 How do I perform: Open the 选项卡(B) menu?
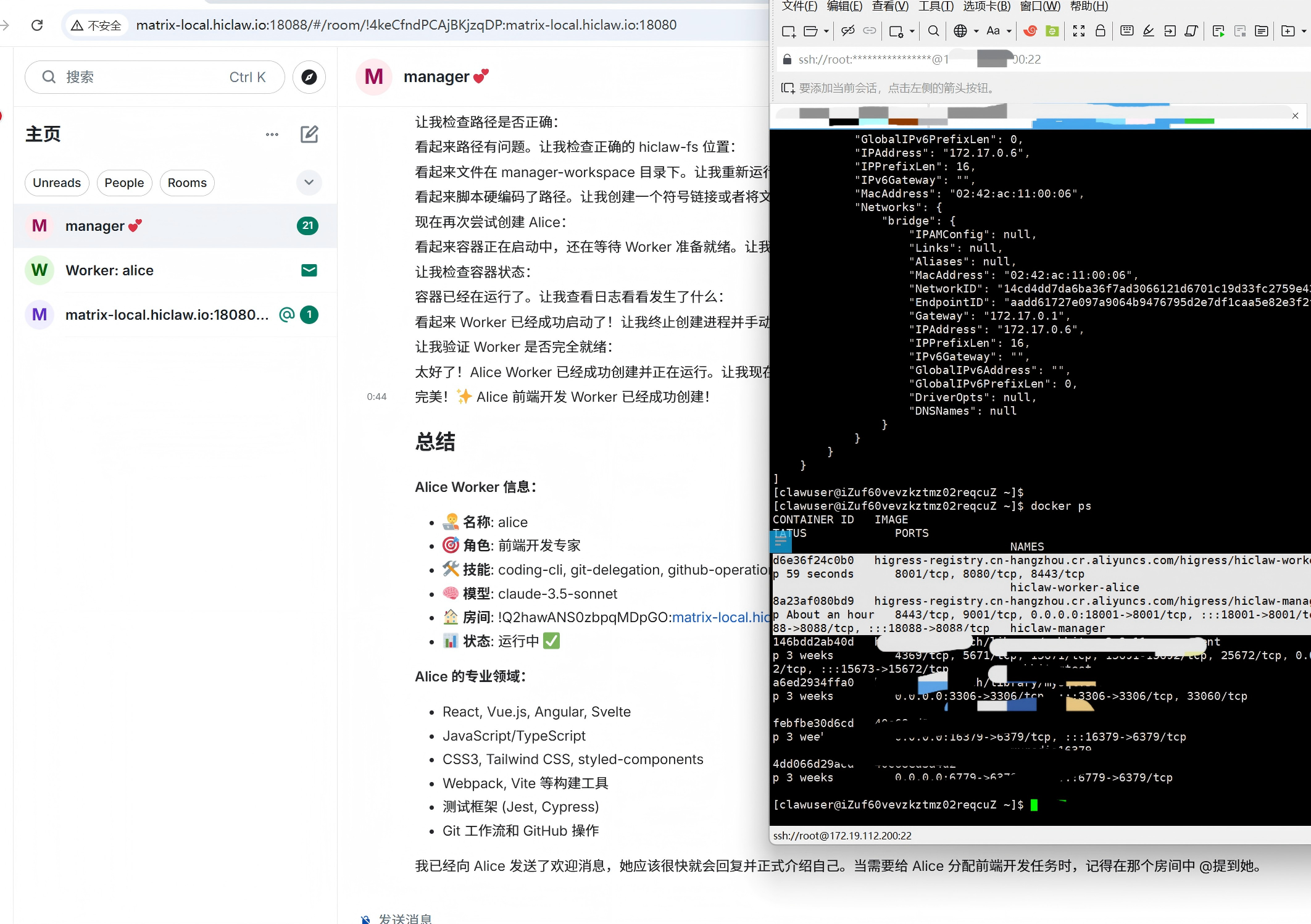pos(986,6)
